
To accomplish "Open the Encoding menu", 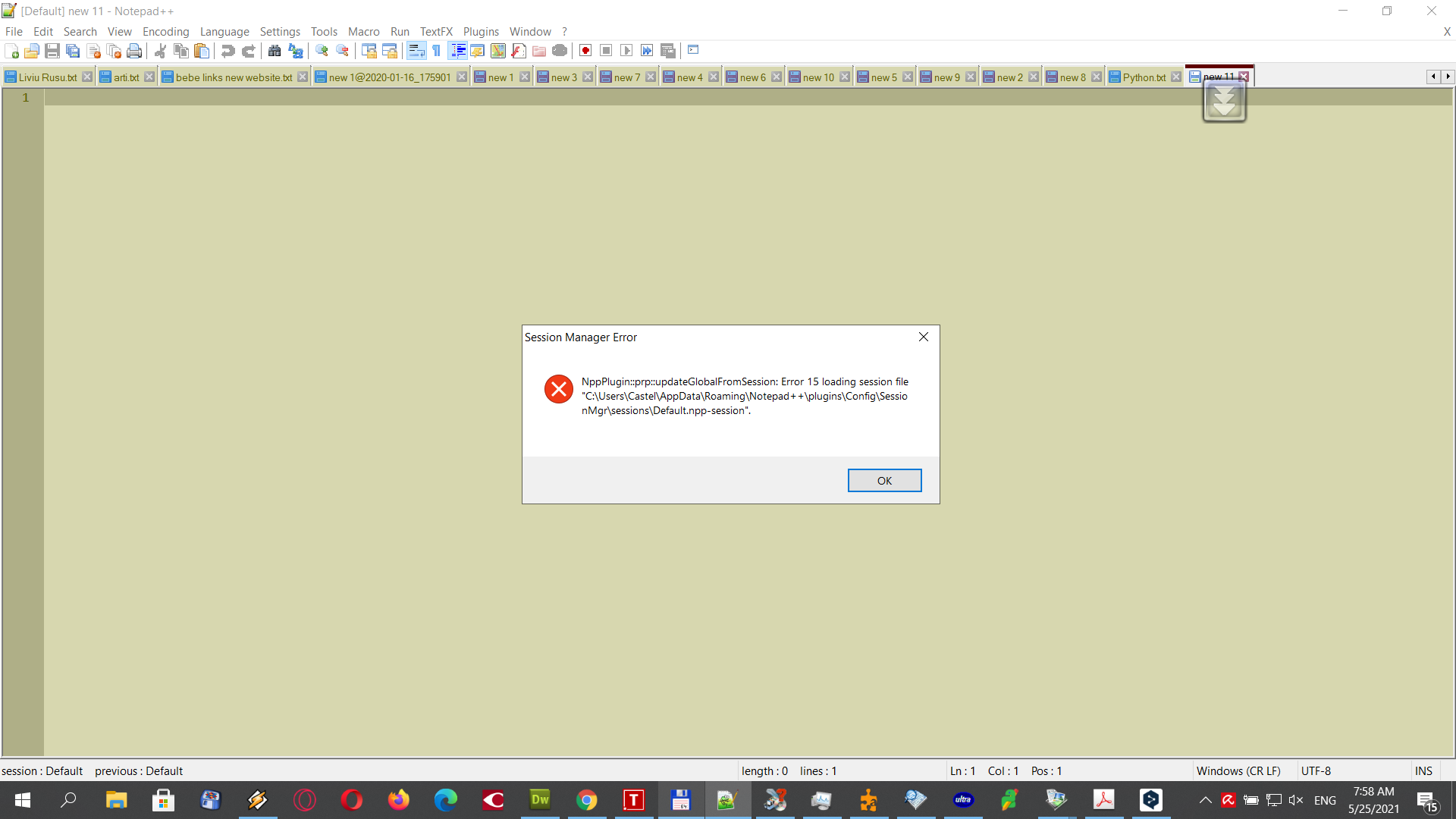I will coord(165,31).
